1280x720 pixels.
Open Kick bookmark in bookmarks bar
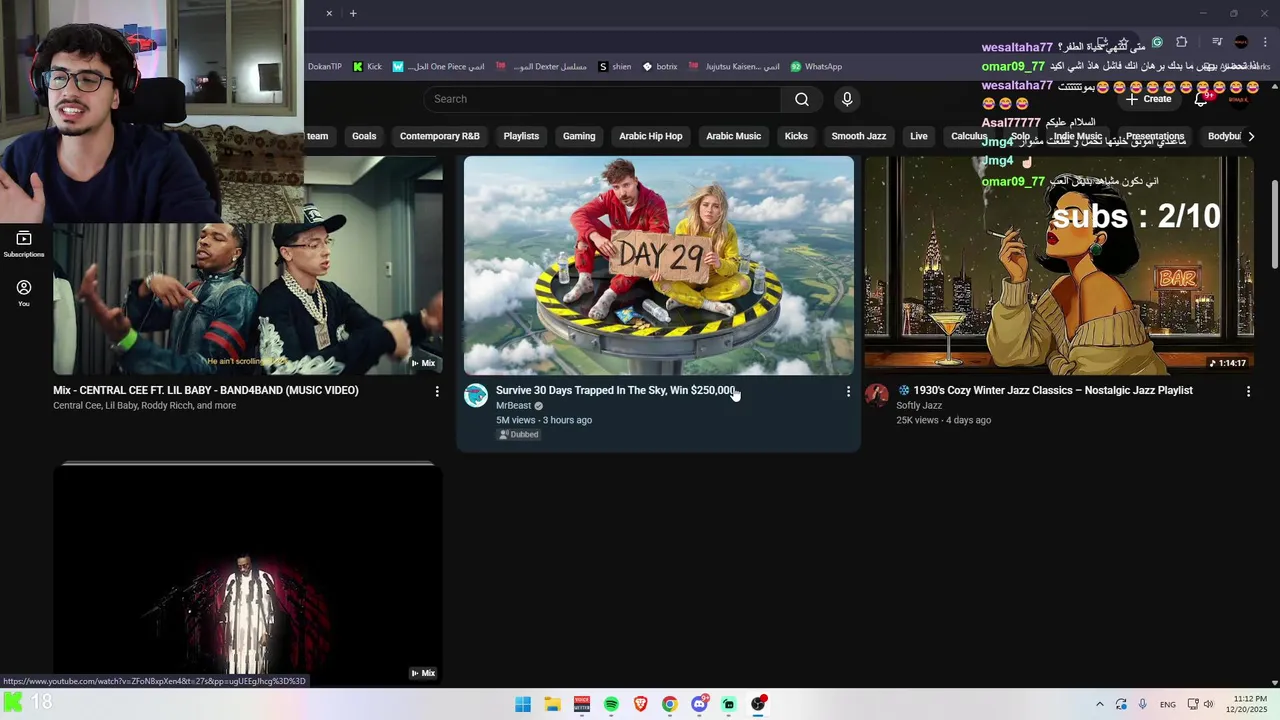[x=367, y=67]
